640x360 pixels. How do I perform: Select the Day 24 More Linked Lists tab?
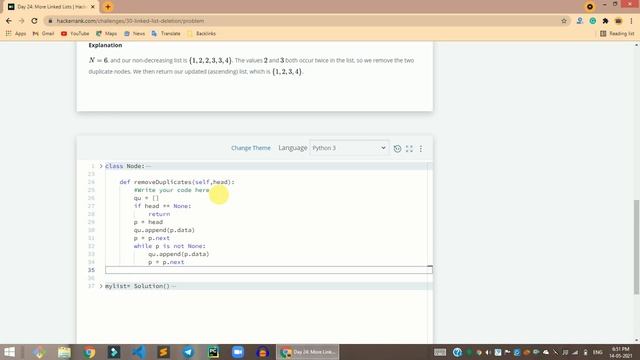coord(51,7)
